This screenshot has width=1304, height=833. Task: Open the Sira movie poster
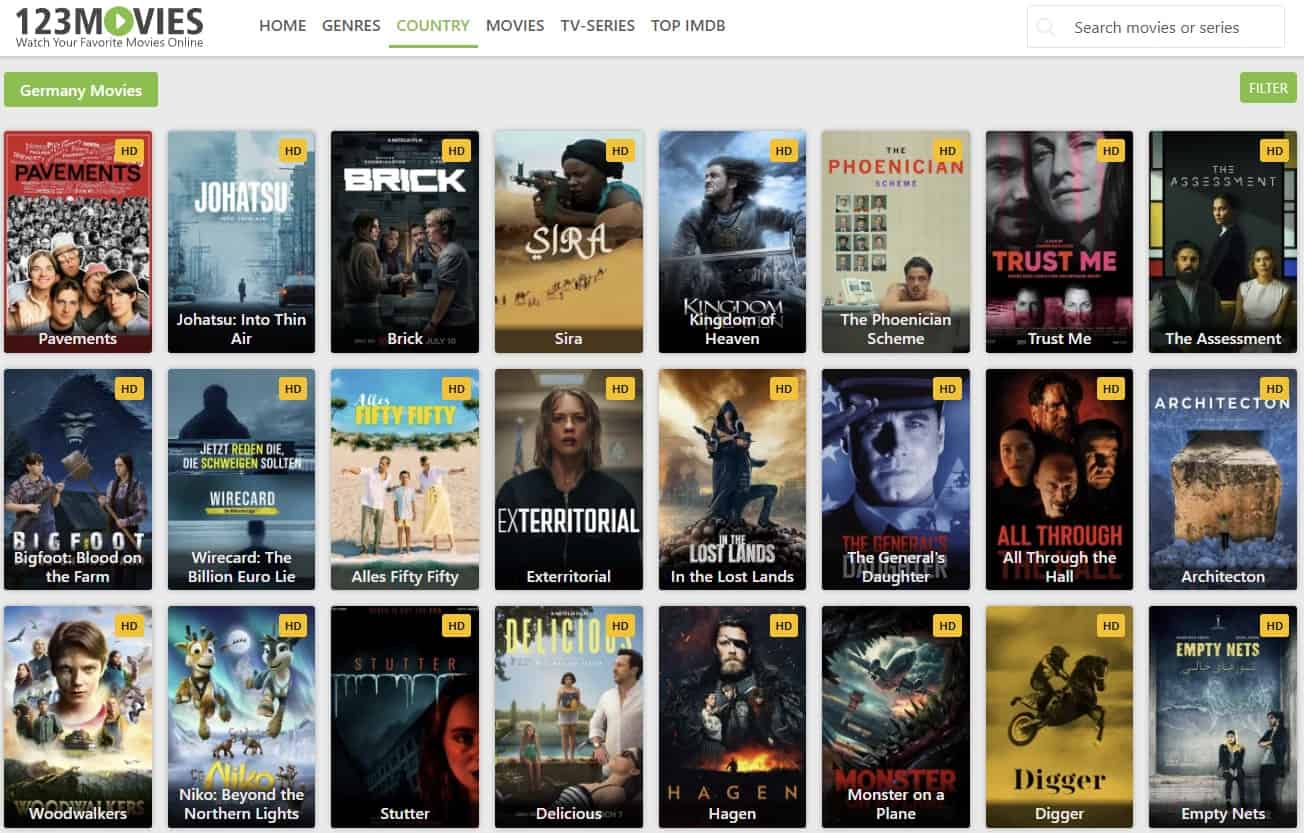coord(568,242)
